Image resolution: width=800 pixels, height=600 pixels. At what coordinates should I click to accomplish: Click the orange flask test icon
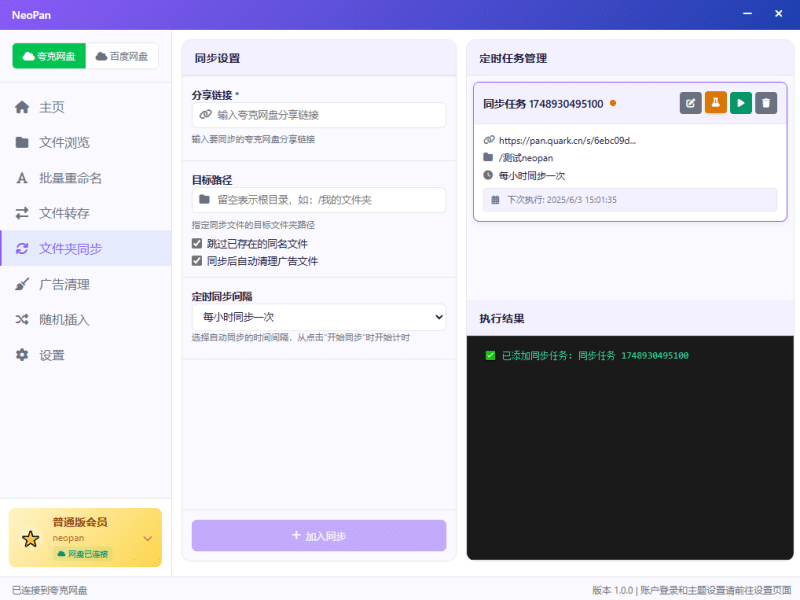point(716,103)
